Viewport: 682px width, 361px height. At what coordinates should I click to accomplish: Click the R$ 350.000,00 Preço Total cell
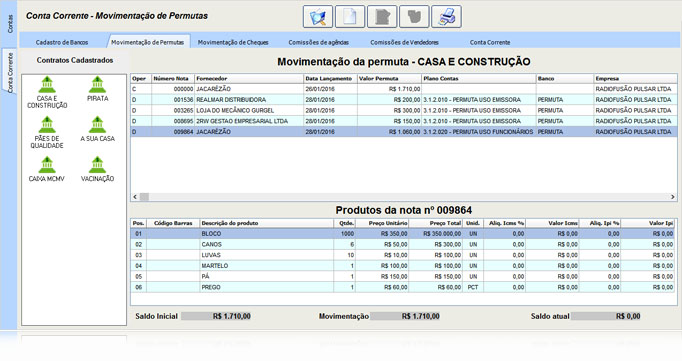click(436, 234)
